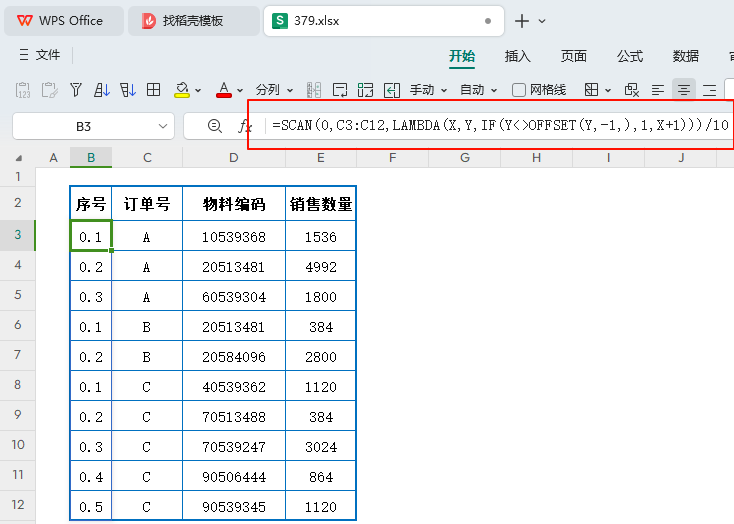734x524 pixels.
Task: Click the grayed column compare icon
Action: pyautogui.click(x=314, y=89)
